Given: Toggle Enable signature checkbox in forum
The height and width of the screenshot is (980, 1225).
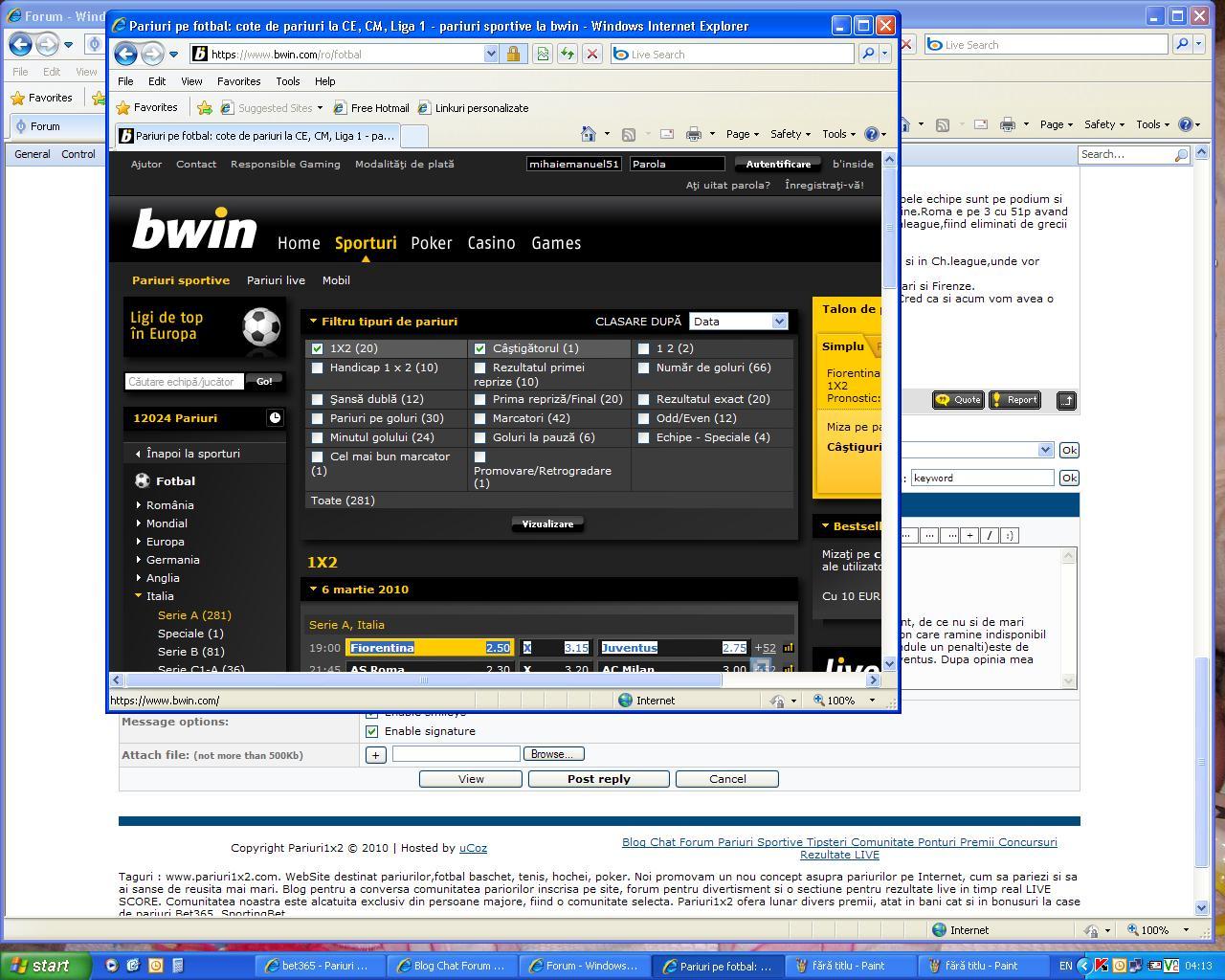Looking at the screenshot, I should (372, 731).
